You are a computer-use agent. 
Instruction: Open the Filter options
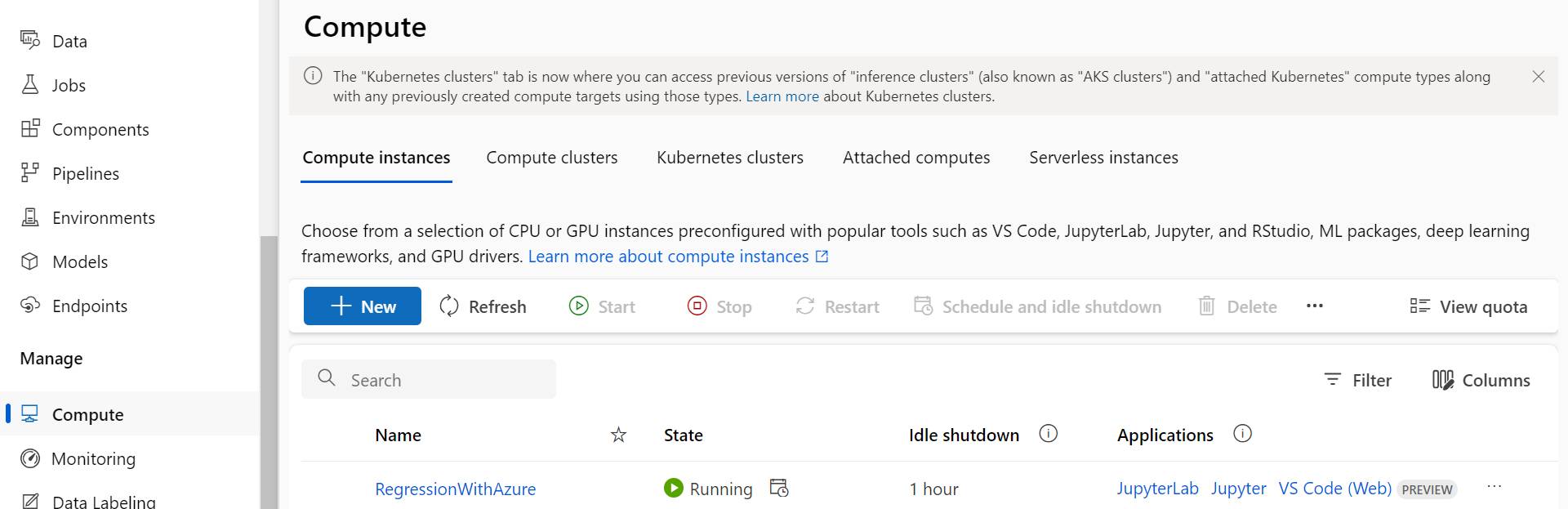coord(1357,380)
